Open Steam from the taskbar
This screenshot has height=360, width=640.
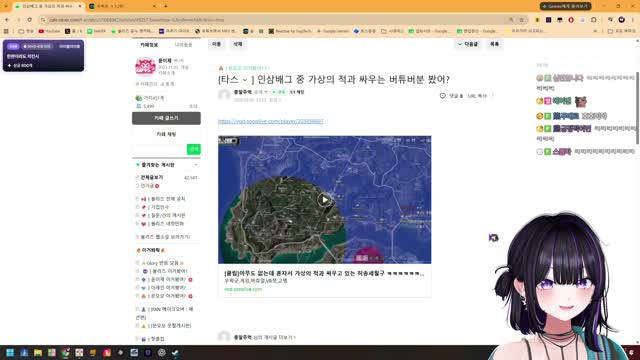pyautogui.click(x=176, y=353)
